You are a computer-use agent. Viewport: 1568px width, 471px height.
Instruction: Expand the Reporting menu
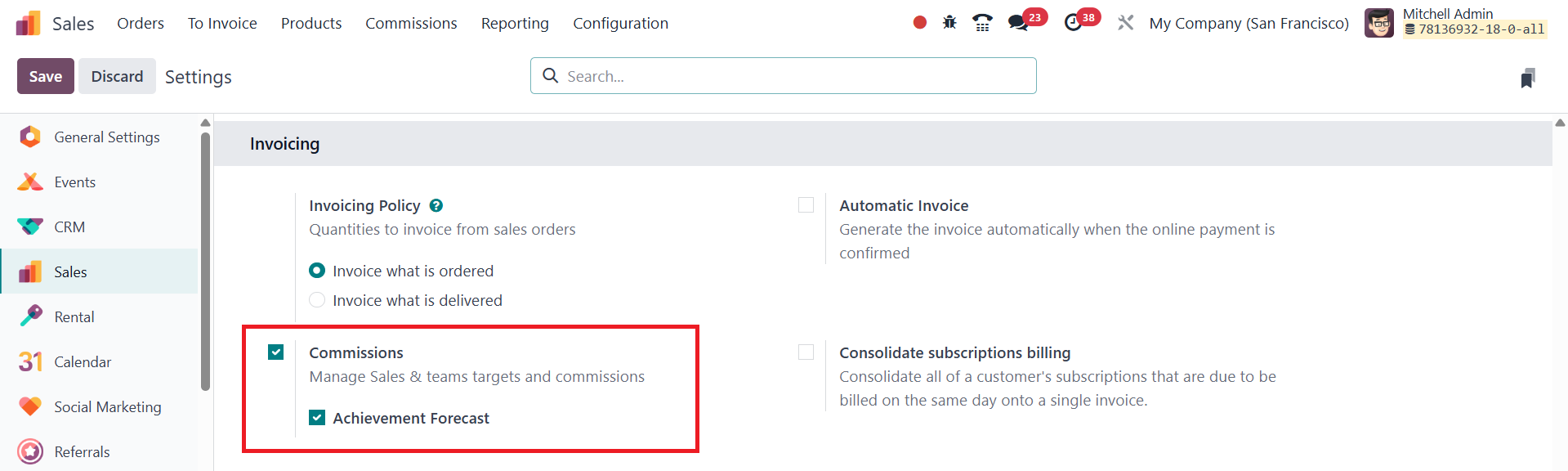click(x=515, y=24)
